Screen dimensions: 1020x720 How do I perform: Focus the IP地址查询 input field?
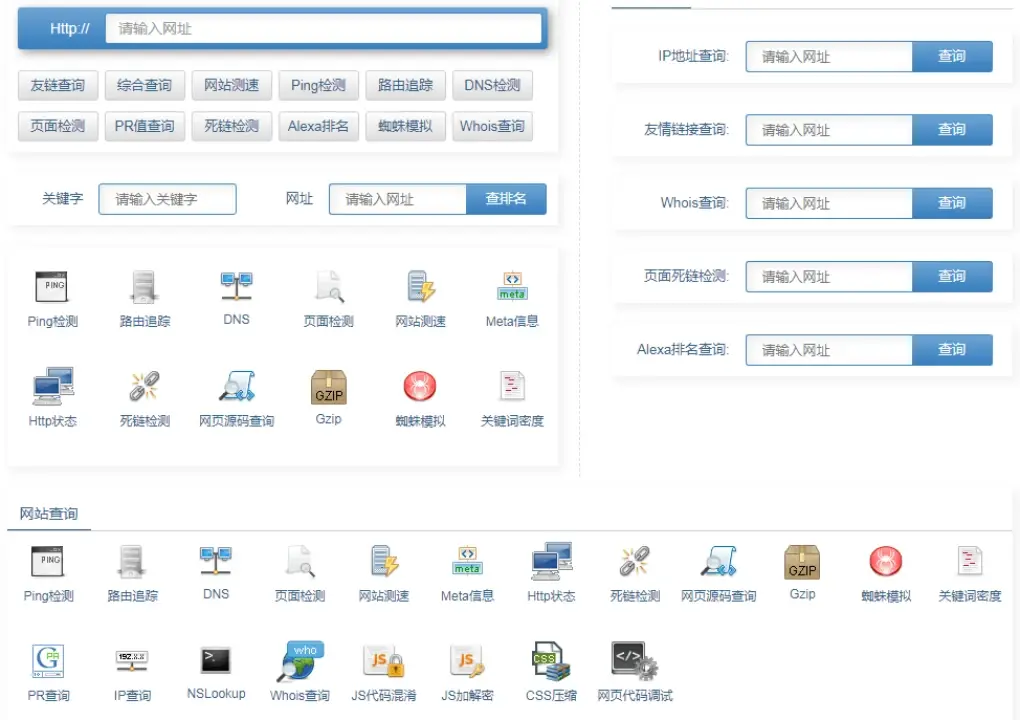coord(829,57)
